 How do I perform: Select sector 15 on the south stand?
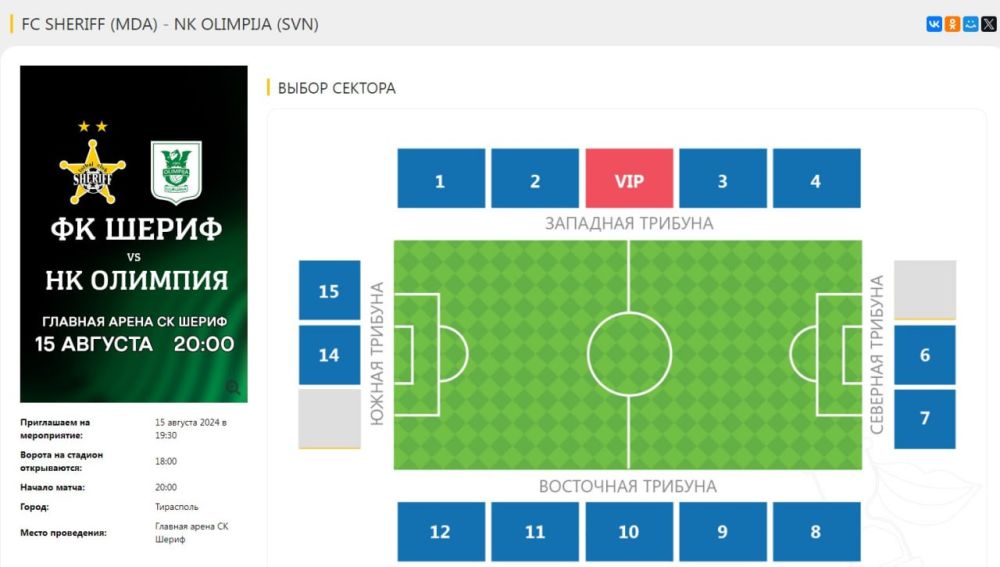point(329,291)
